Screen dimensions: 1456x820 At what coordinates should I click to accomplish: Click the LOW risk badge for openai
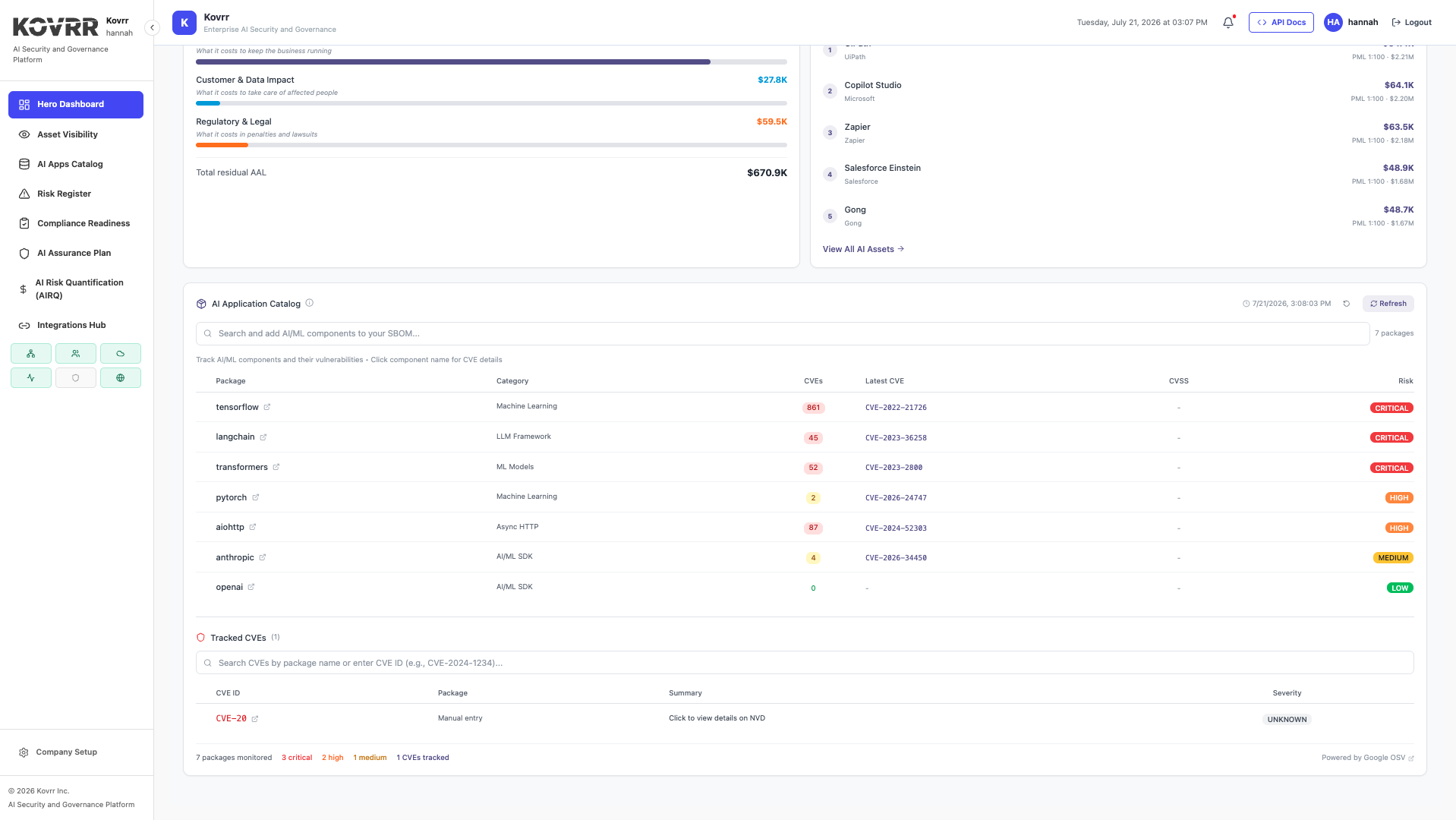[1400, 588]
